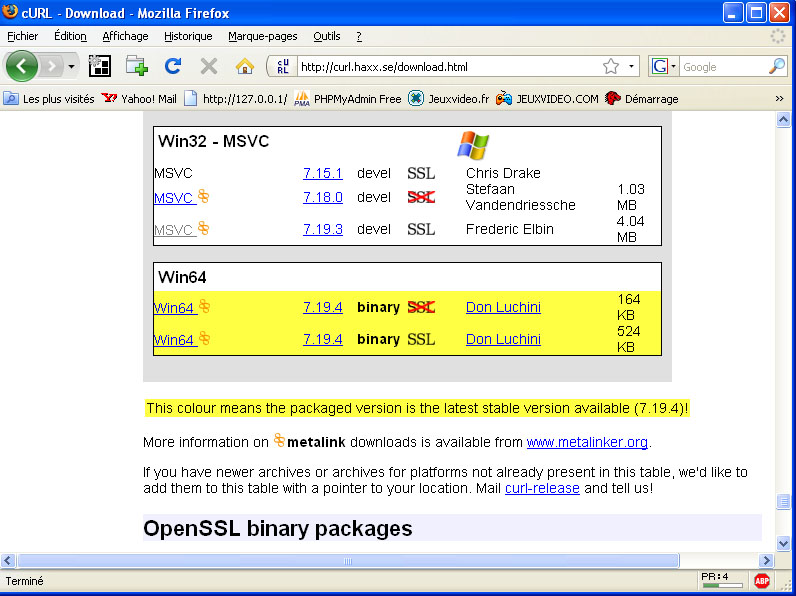Open the Démarrage bookmark
Screen dimensions: 796x596
coord(642,98)
